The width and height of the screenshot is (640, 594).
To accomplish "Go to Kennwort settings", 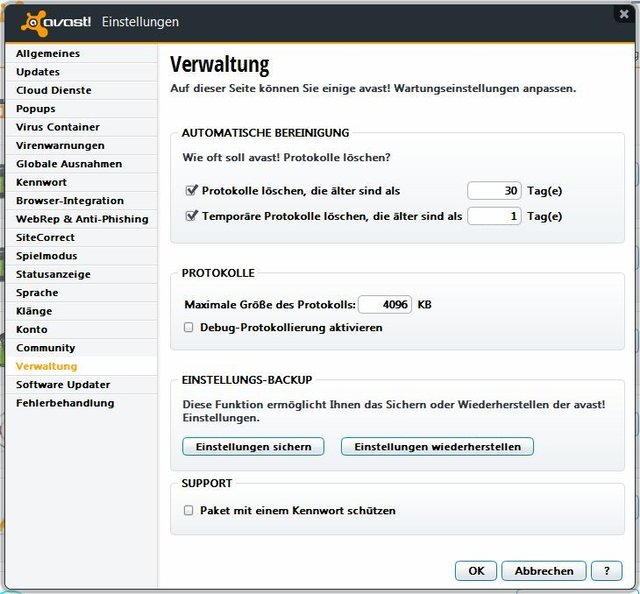I will click(82, 182).
